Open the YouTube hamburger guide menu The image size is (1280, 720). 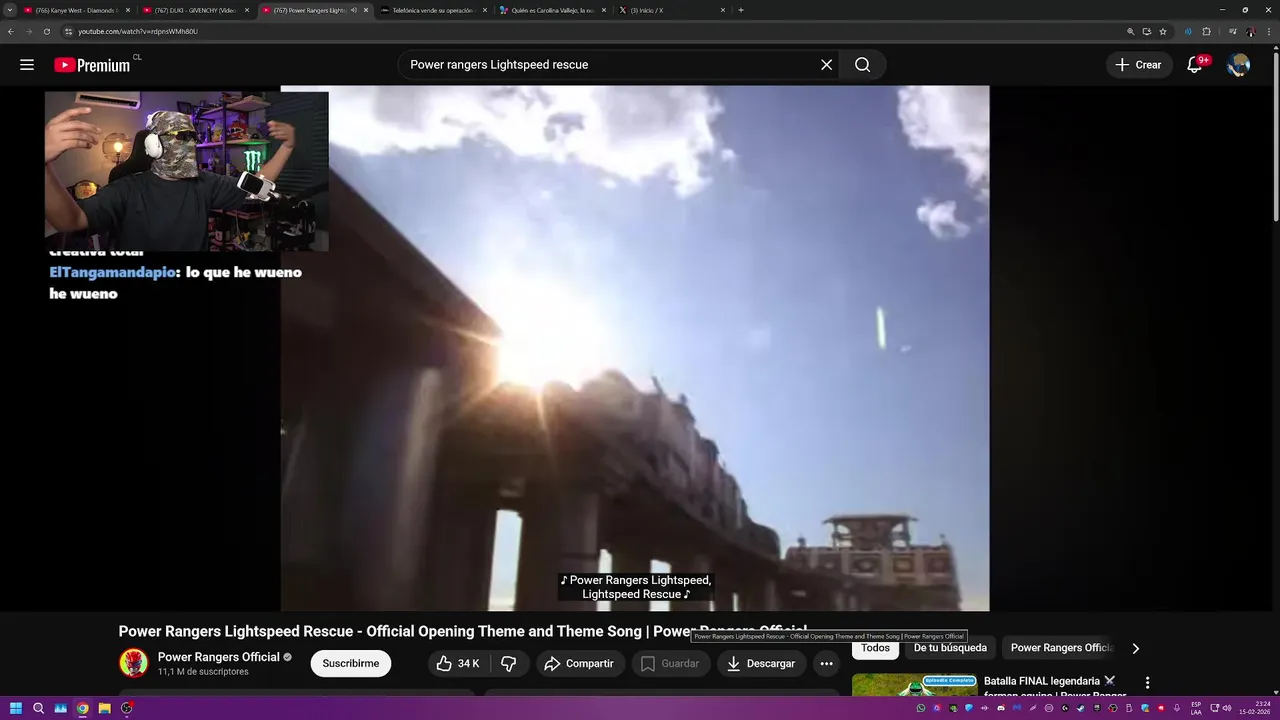(27, 65)
